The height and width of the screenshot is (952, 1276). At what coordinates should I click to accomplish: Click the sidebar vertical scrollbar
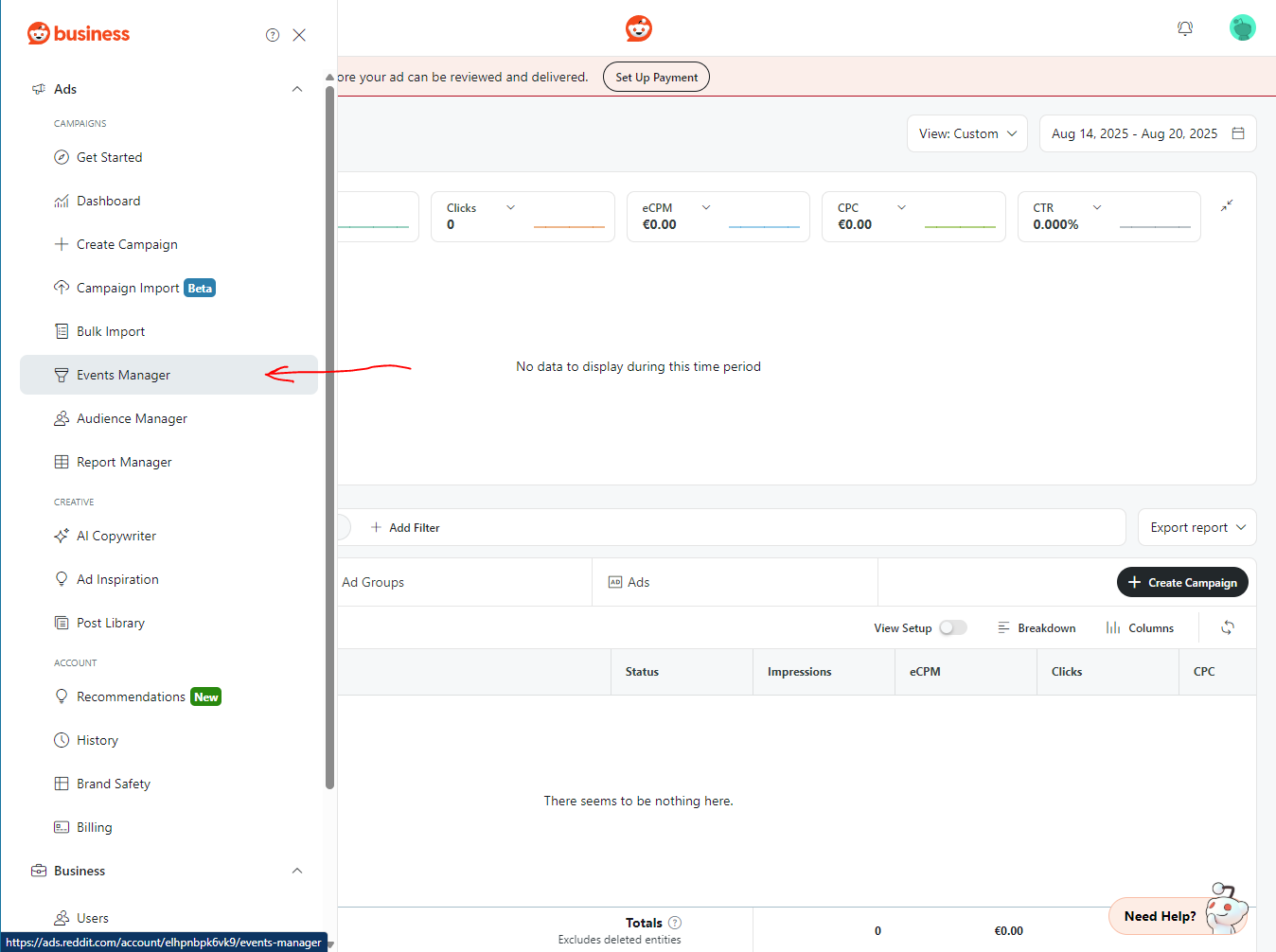click(329, 435)
